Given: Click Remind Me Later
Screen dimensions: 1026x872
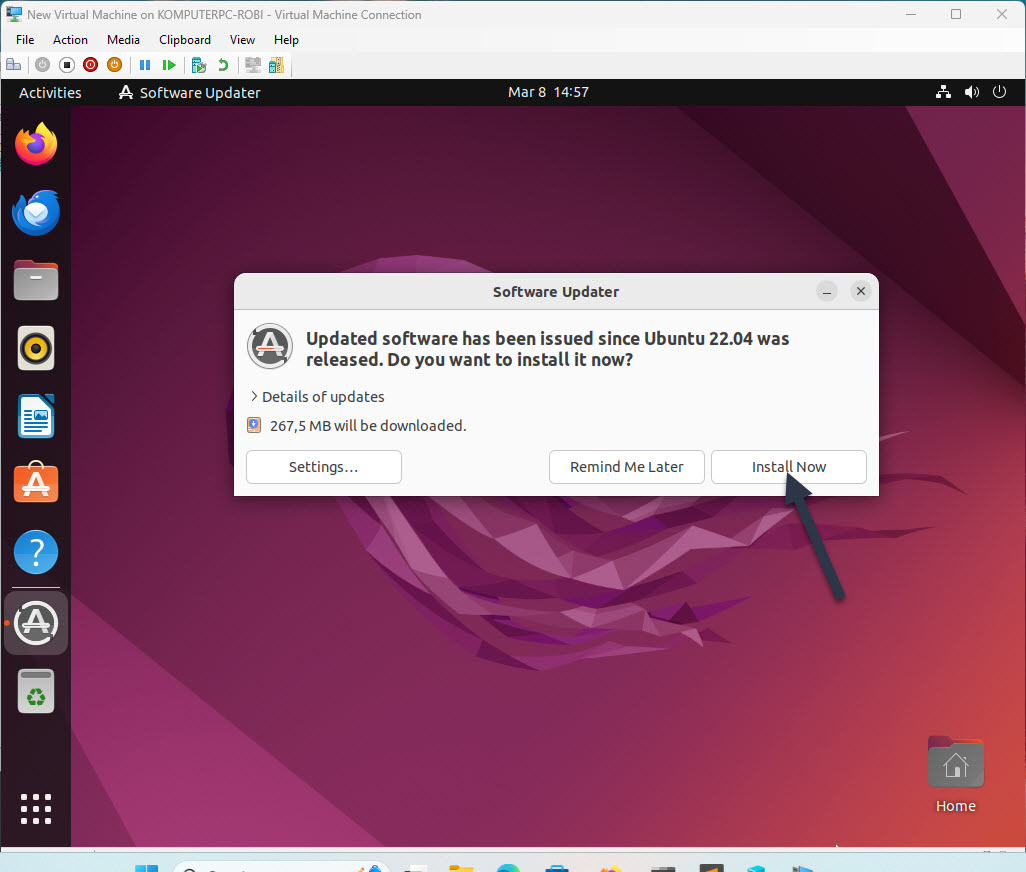Looking at the screenshot, I should pyautogui.click(x=626, y=467).
